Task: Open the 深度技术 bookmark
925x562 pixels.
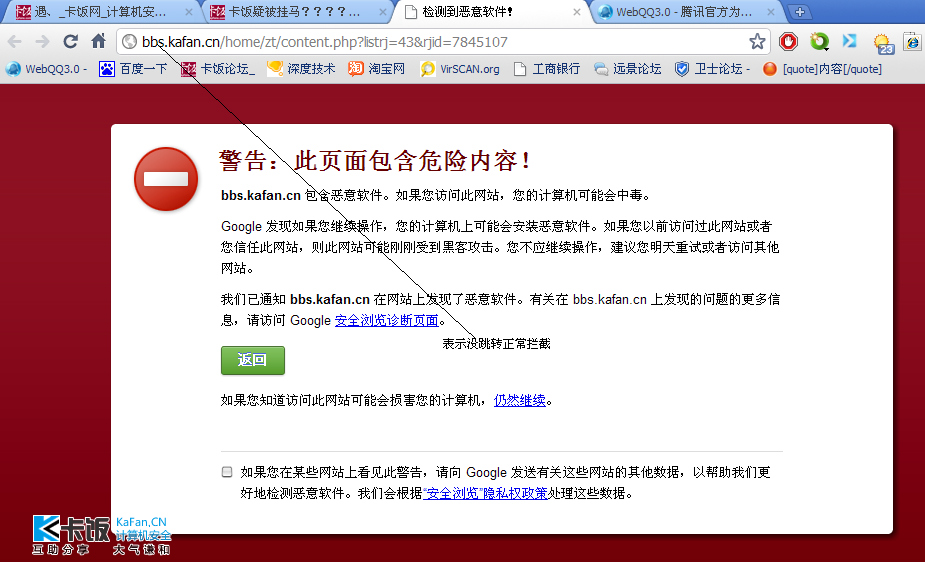Action: coord(301,69)
